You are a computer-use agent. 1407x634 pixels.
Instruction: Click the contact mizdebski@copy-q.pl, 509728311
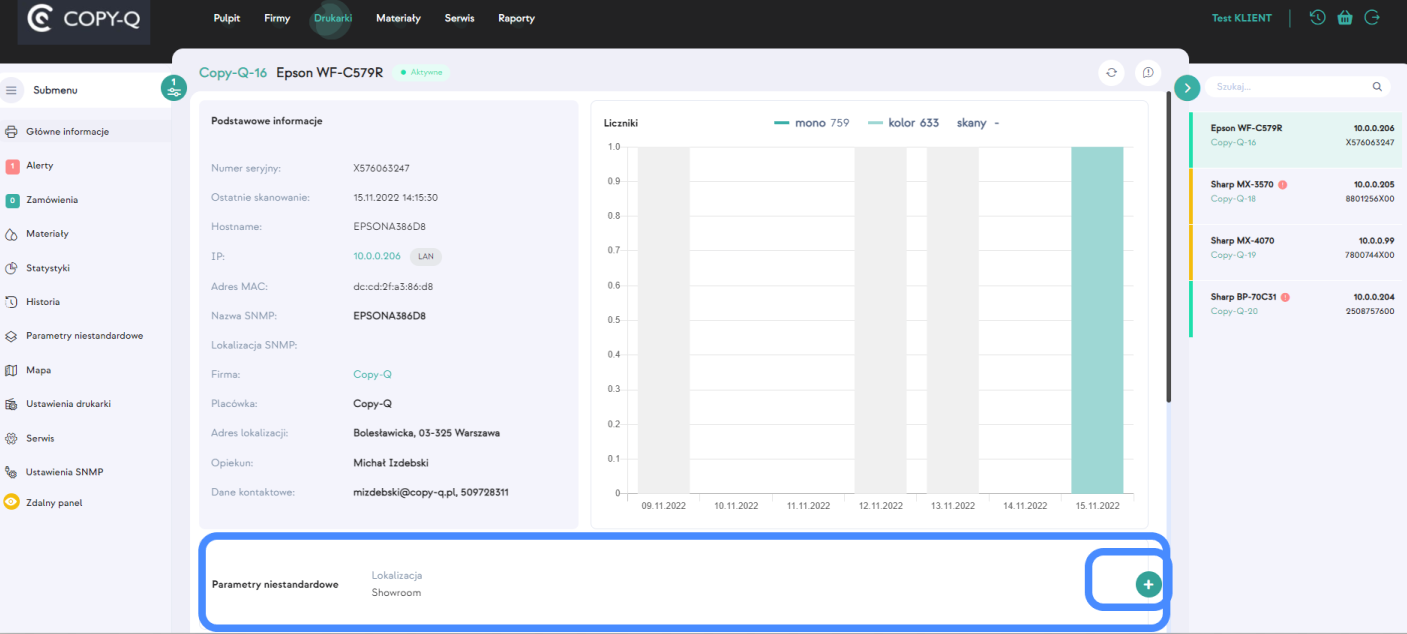pyautogui.click(x=431, y=492)
